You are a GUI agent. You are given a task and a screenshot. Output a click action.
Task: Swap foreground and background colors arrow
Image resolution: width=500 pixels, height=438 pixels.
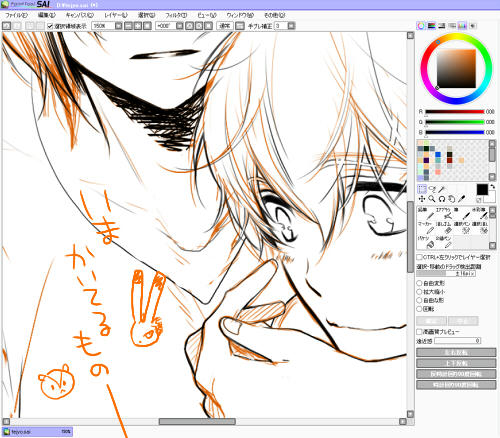(x=492, y=187)
